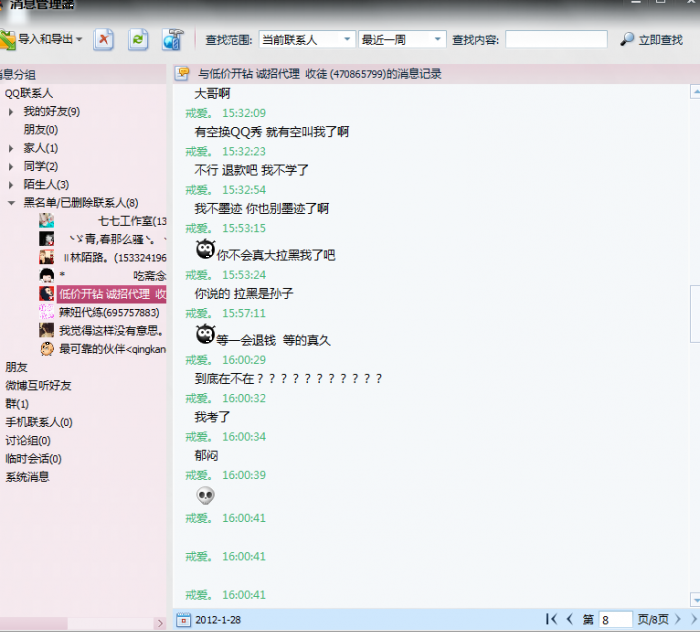Select the 微博互听好友 category
This screenshot has width=700, height=639.
[38, 386]
